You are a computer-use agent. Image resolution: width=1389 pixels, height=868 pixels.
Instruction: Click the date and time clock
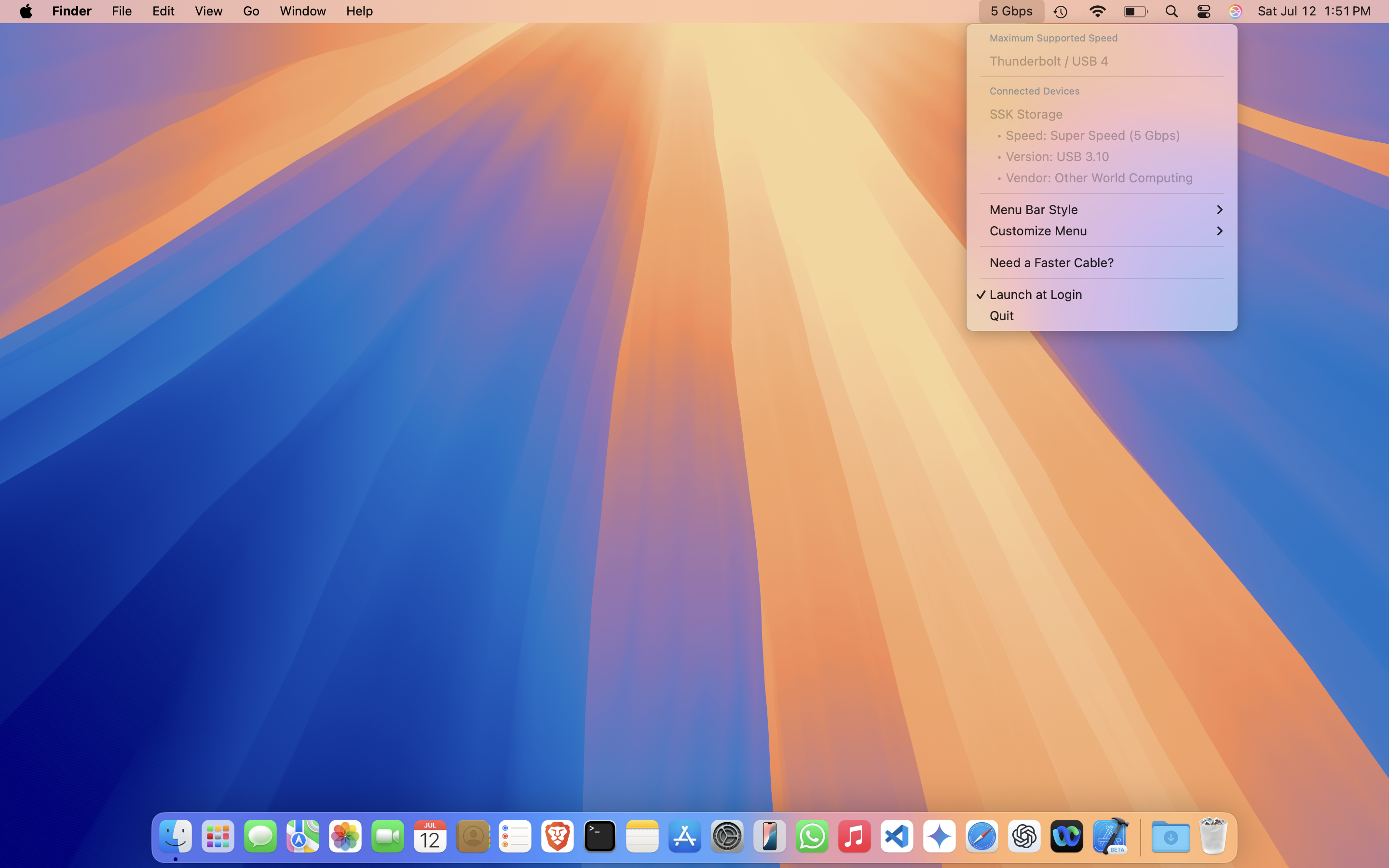1314,12
